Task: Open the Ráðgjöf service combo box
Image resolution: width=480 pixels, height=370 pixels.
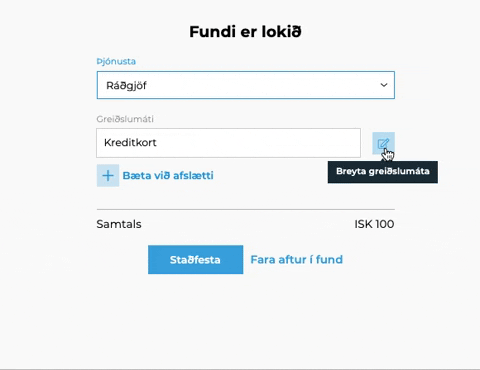Action: [246, 85]
